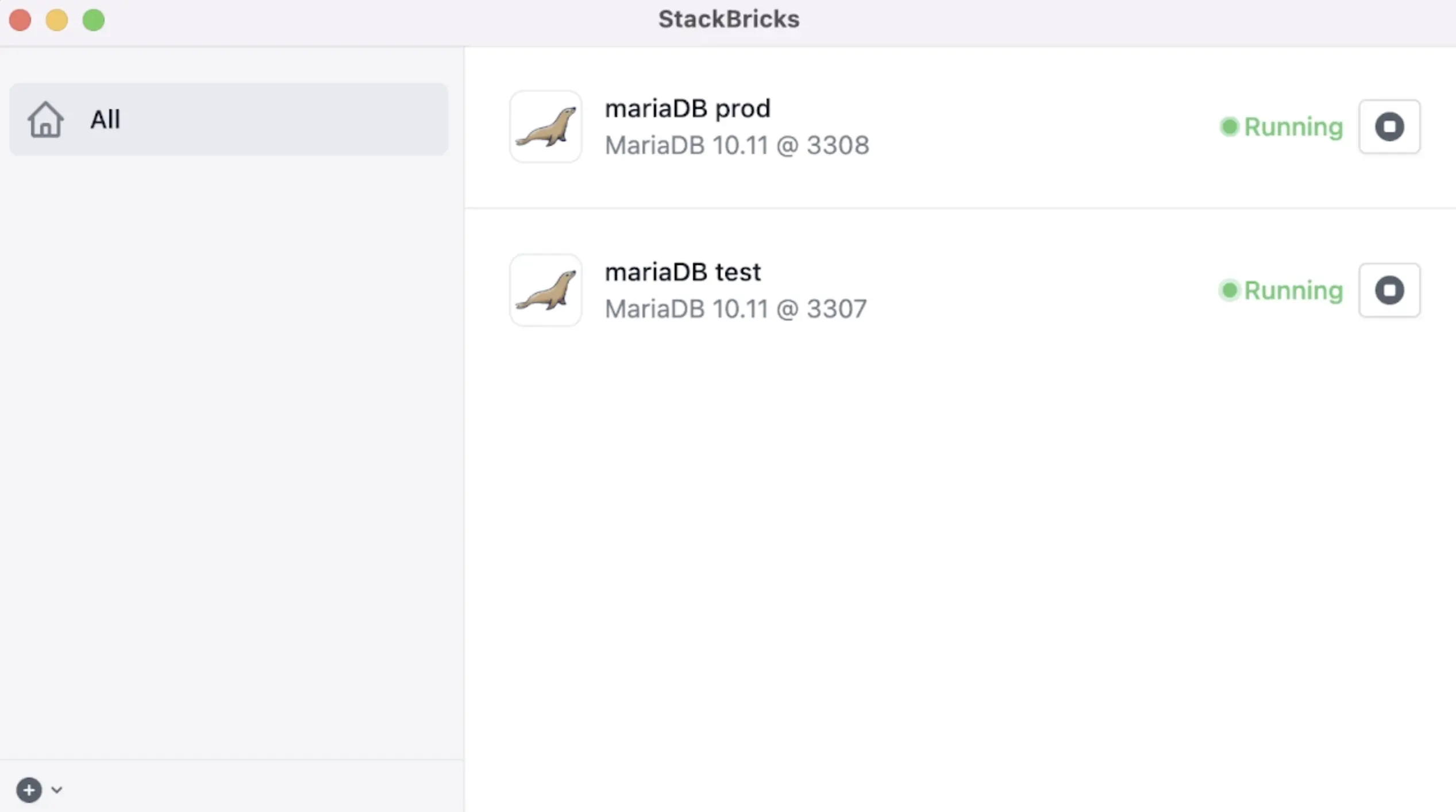Select the MariaDB 10.11 @ 3307 subtitle

pyautogui.click(x=735, y=309)
